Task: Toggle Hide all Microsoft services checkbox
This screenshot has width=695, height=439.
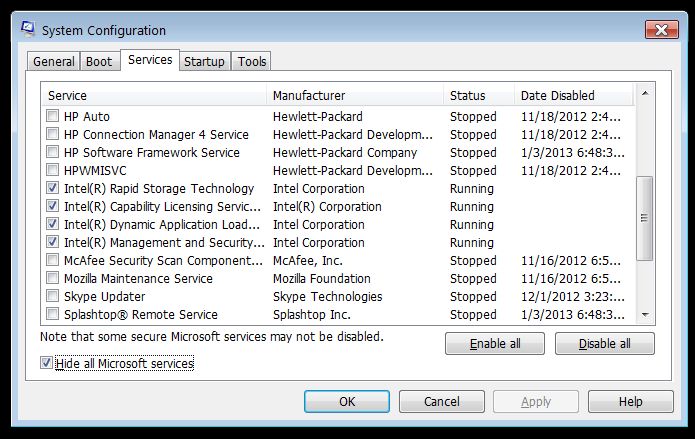Action: (46, 363)
